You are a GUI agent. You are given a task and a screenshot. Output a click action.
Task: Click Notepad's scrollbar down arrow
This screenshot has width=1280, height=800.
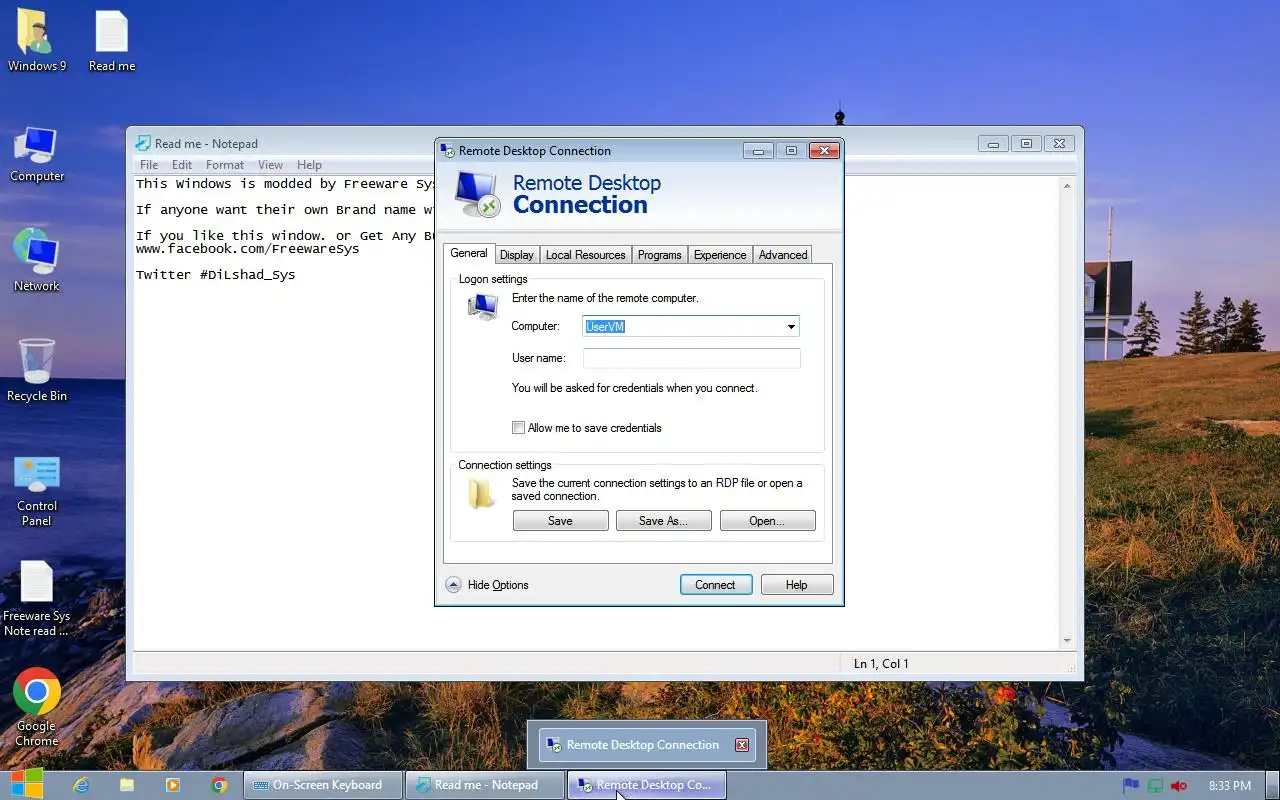1067,640
